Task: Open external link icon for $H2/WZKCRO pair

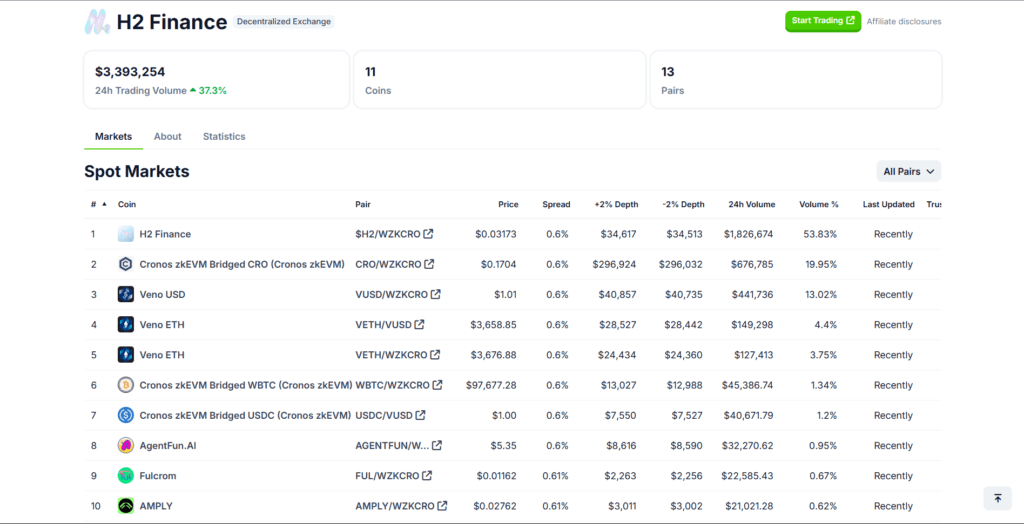Action: [x=428, y=234]
